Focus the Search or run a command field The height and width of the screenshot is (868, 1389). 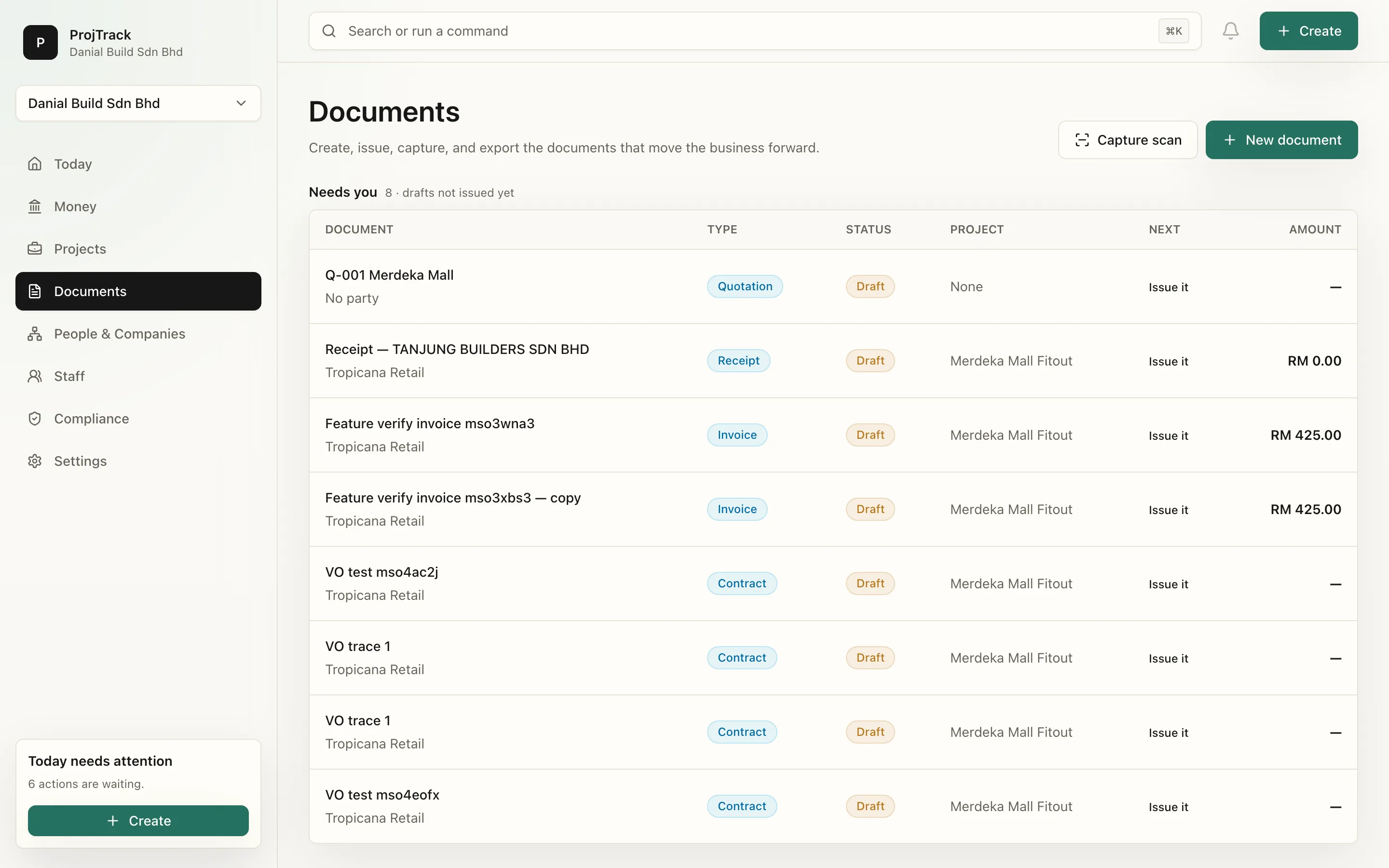[755, 31]
